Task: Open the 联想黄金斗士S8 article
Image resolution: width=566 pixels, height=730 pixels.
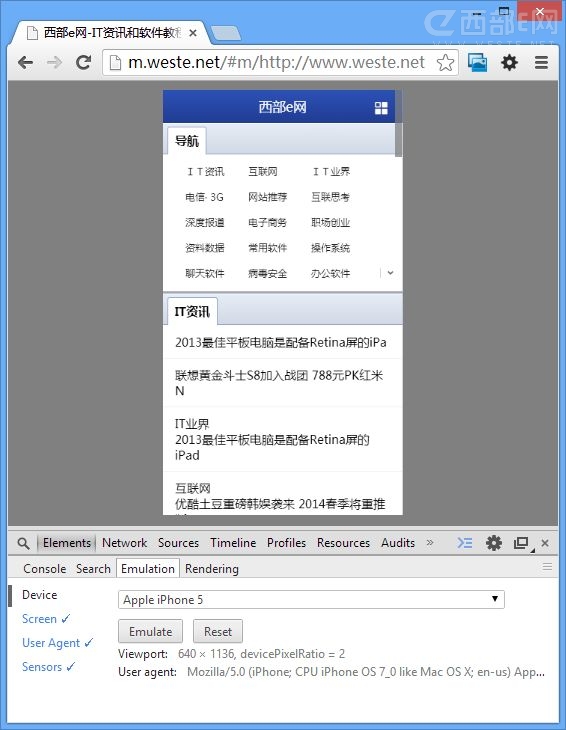Action: pyautogui.click(x=279, y=383)
